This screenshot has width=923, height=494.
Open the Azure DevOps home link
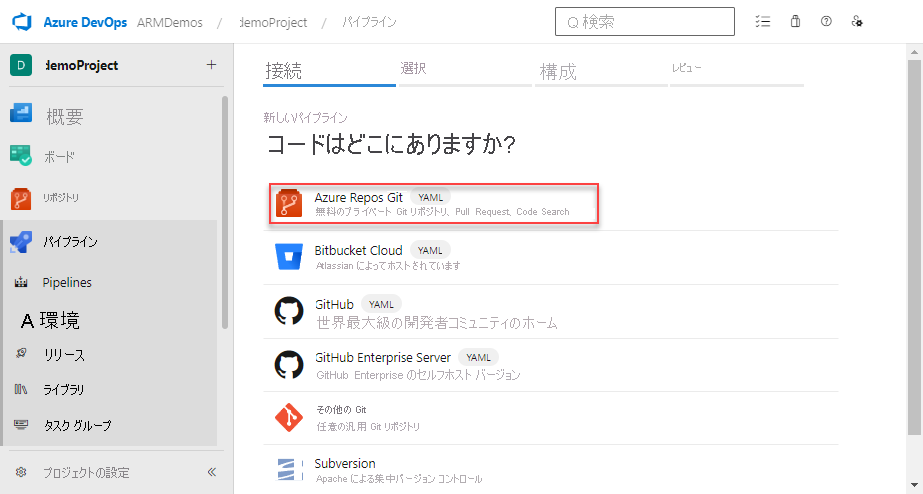click(x=85, y=22)
